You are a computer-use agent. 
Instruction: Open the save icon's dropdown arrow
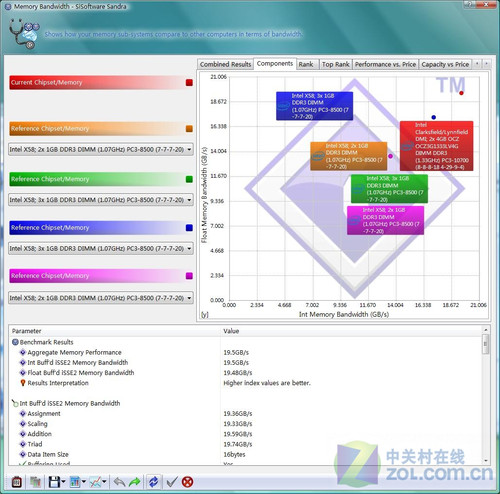(x=63, y=482)
